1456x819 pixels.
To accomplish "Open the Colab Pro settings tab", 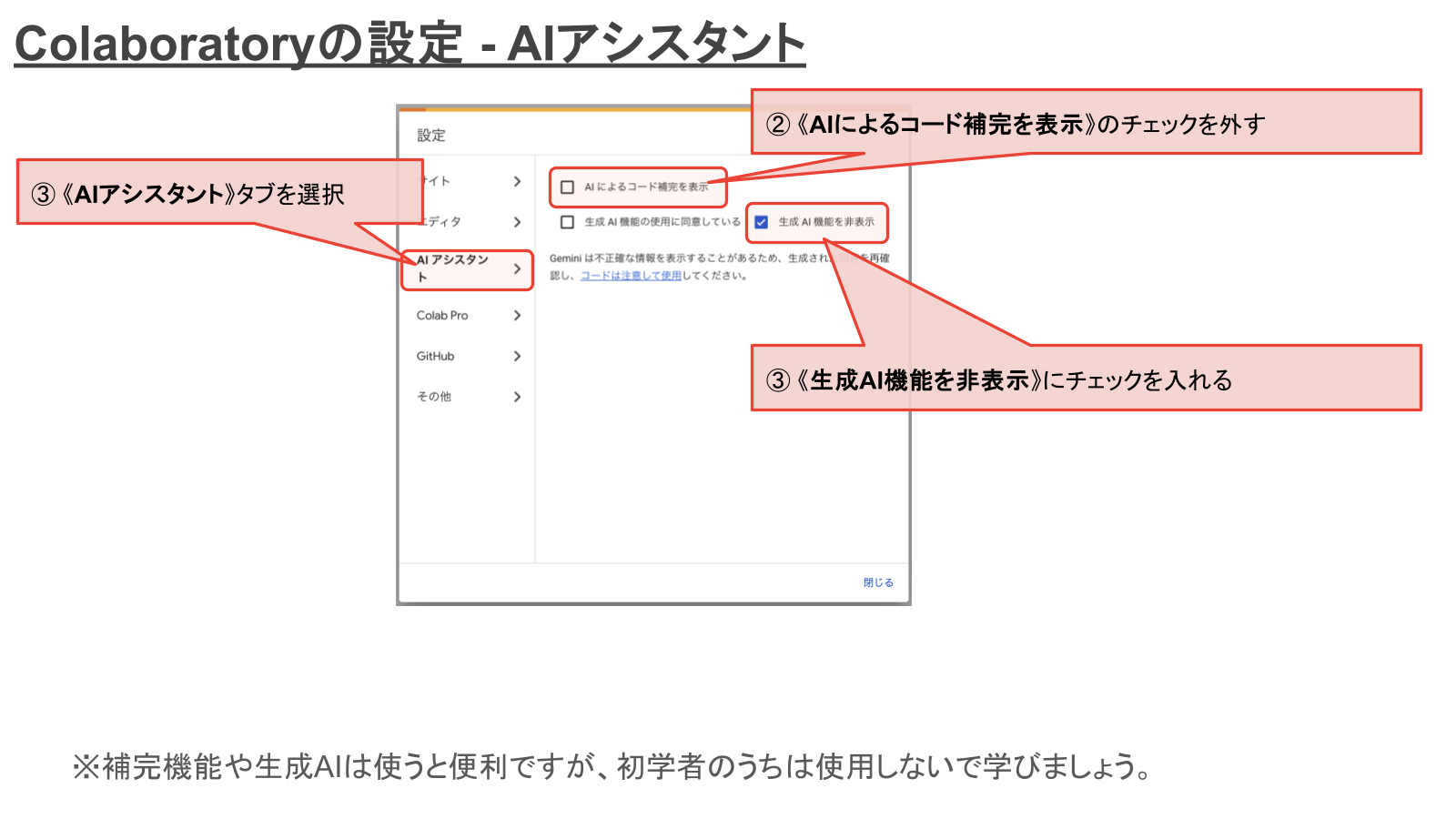I will point(442,316).
